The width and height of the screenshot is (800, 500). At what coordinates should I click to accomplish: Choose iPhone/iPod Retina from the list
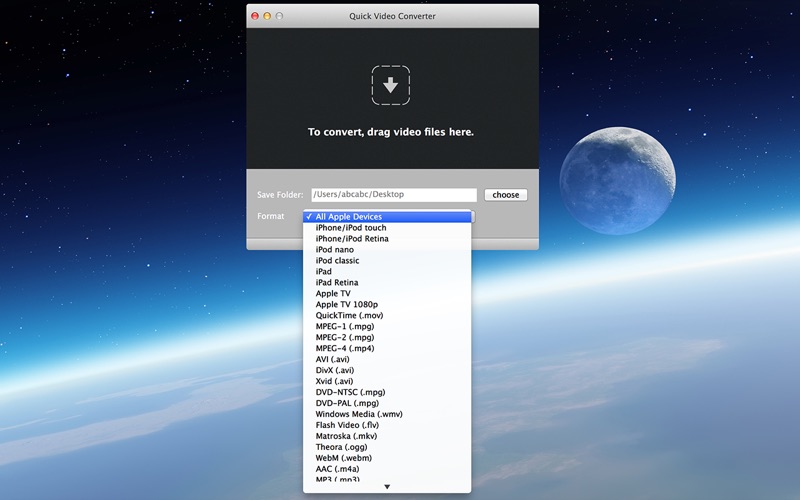tap(387, 239)
